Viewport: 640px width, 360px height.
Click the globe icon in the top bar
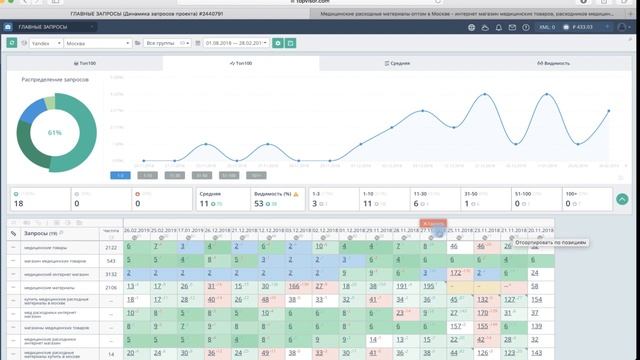click(471, 27)
